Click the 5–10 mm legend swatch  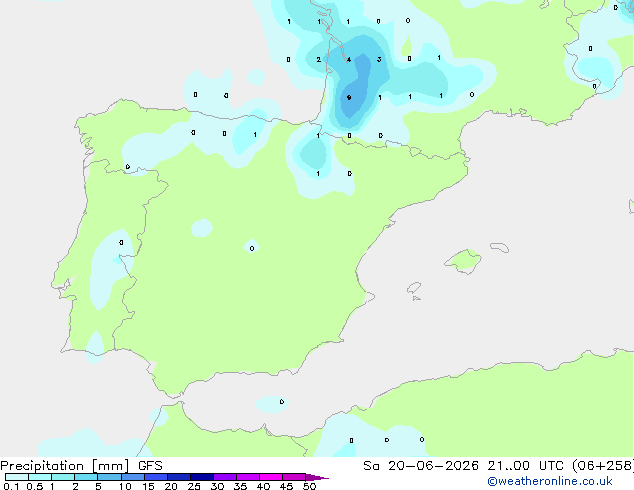click(109, 477)
